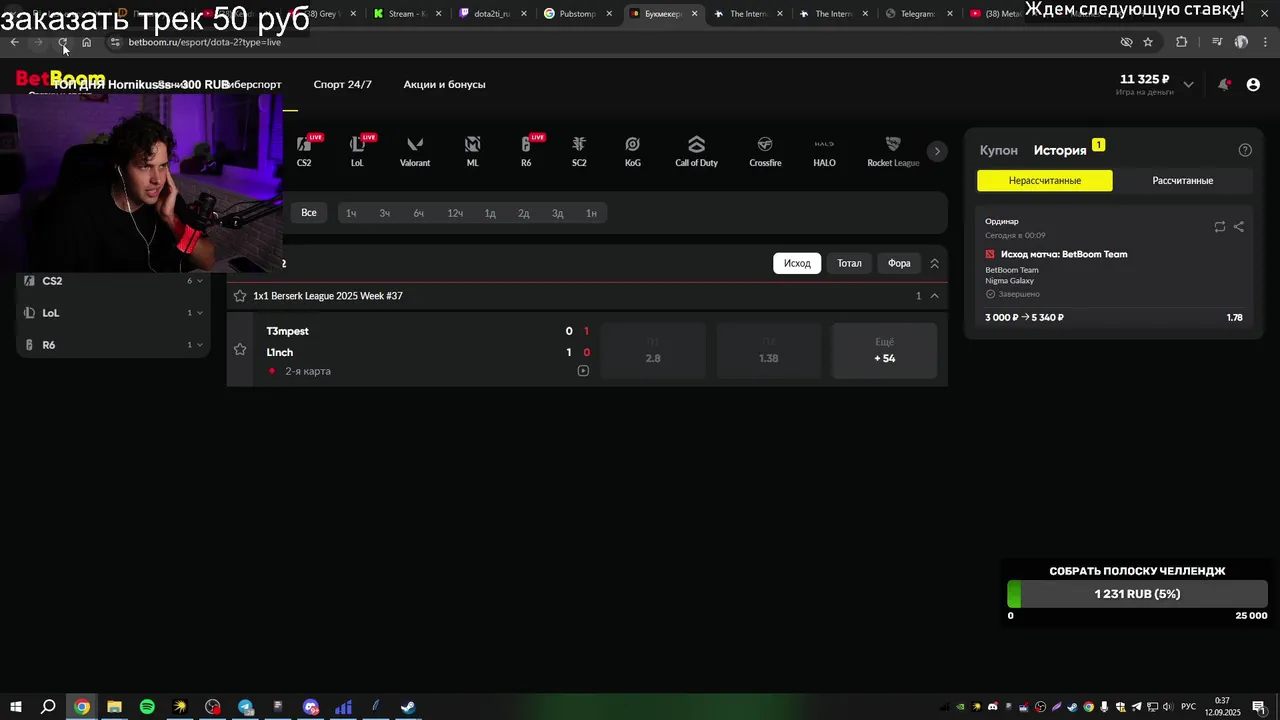Select the 12ч time filter

455,213
